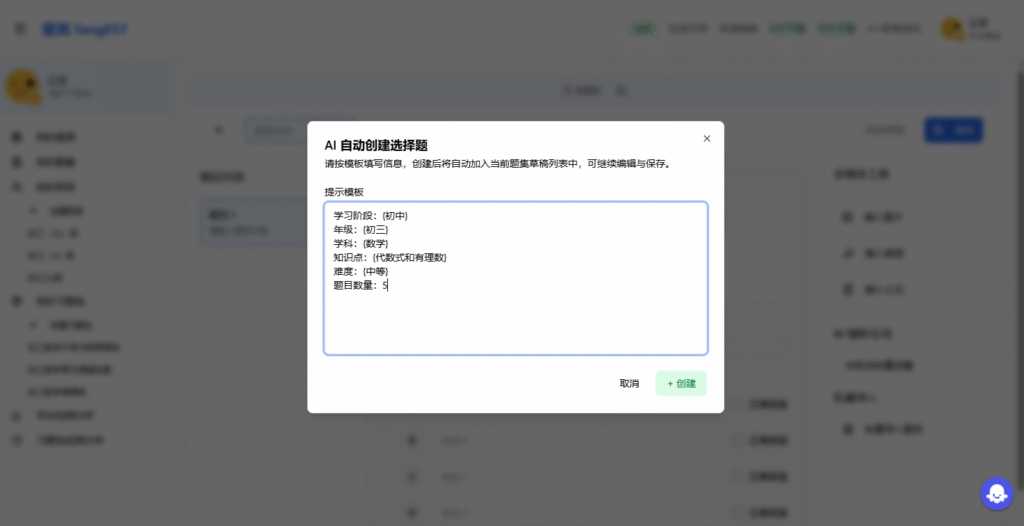1024x526 pixels.
Task: Toggle the first 正确答案 checkbox below dialog
Action: 737,405
